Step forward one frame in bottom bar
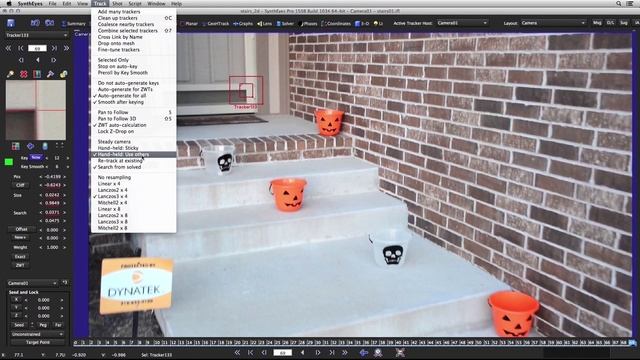640x360 pixels. tap(318, 353)
